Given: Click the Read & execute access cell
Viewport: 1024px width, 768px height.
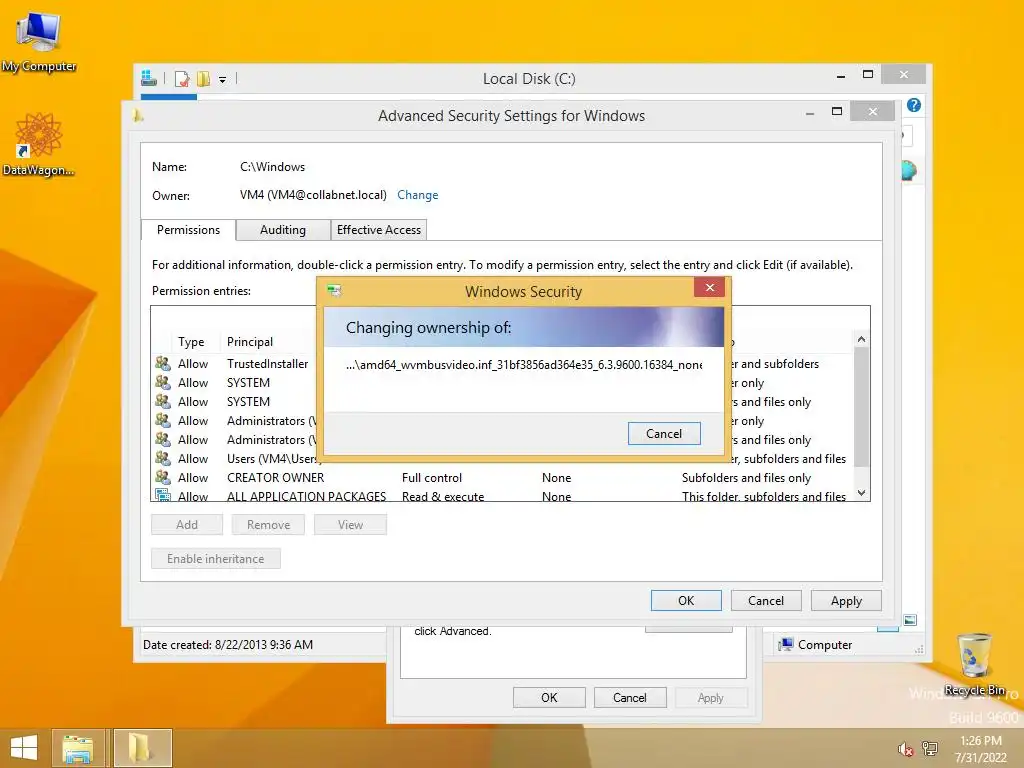Looking at the screenshot, I should tap(443, 496).
